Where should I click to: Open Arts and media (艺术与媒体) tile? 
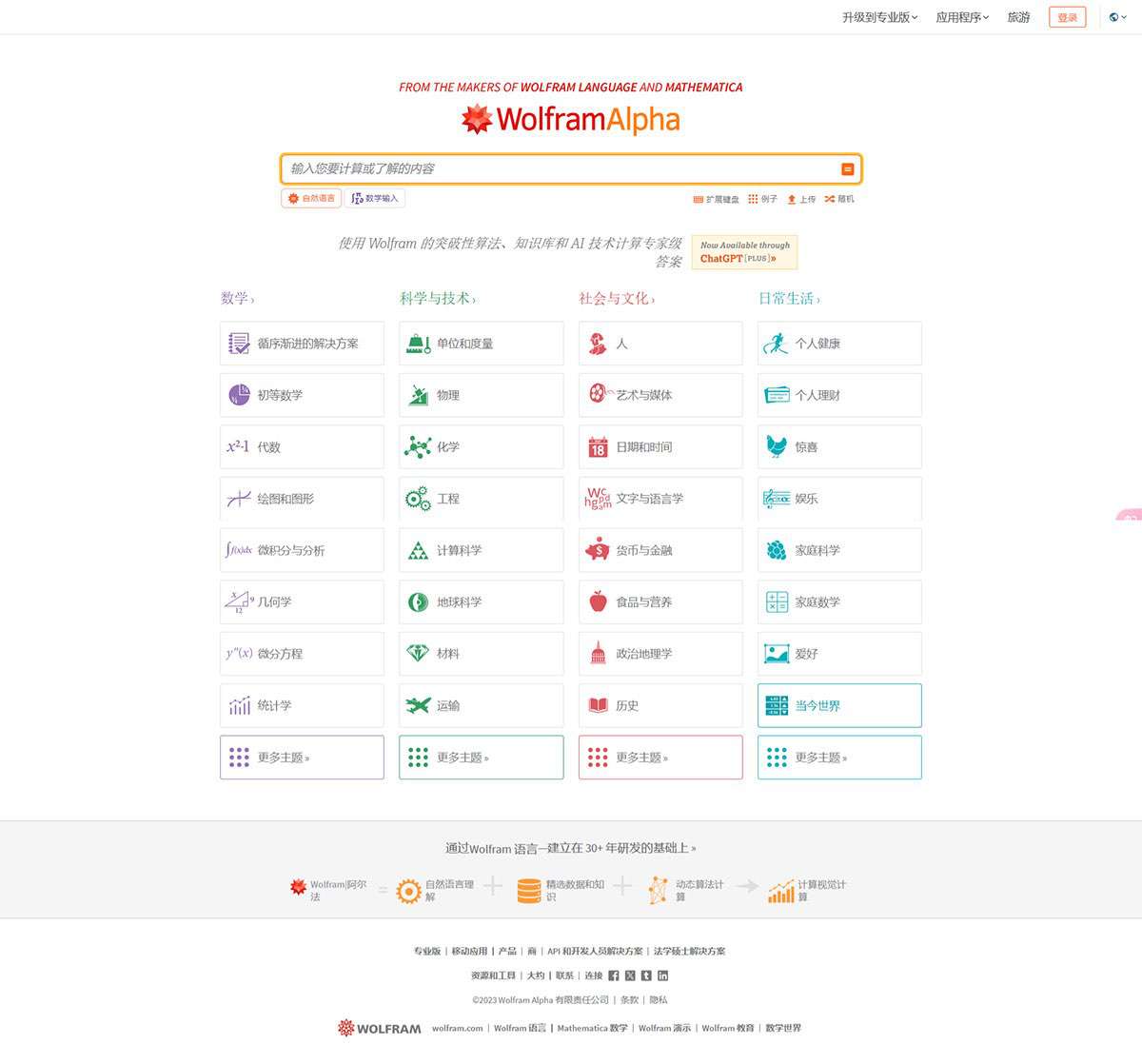tap(660, 395)
